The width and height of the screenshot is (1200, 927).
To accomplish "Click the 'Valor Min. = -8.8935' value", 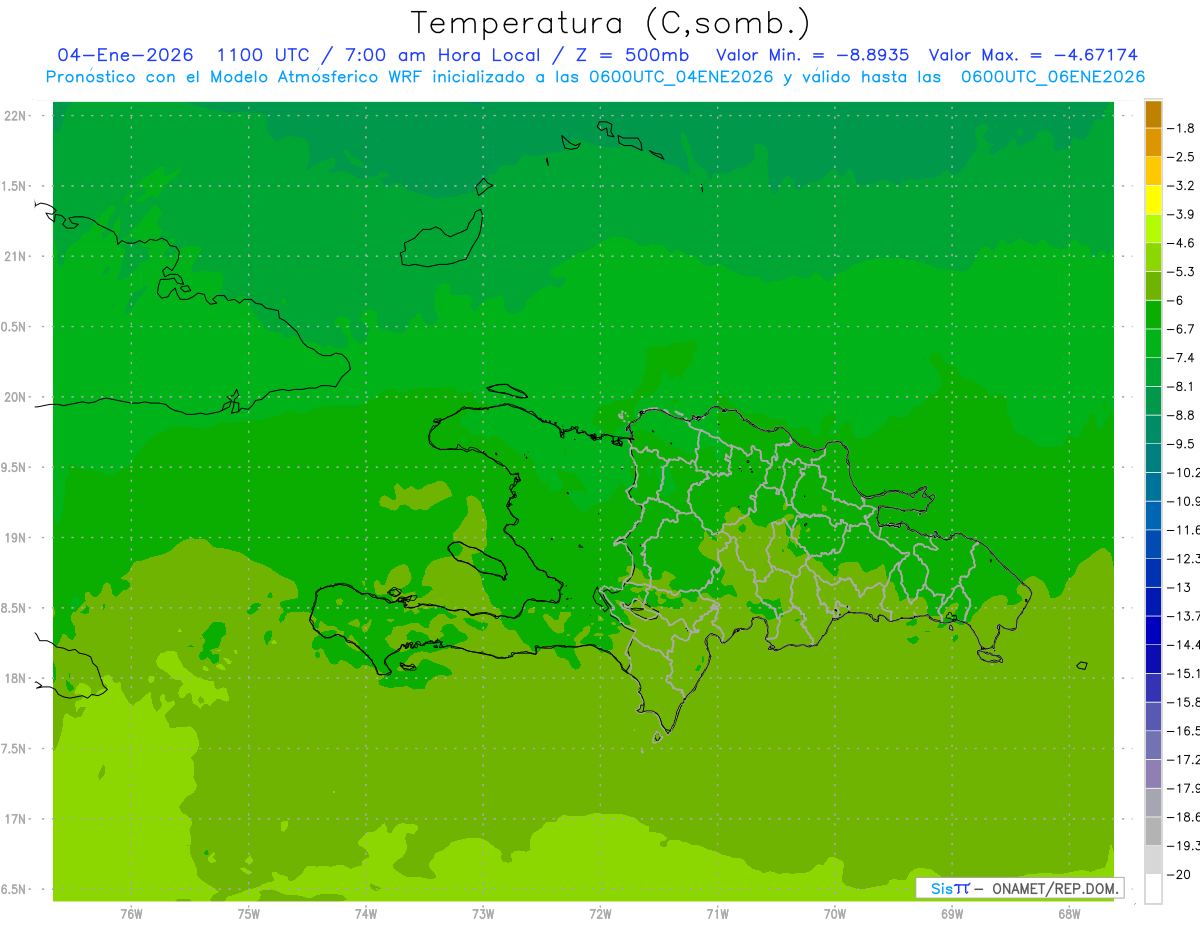I will [813, 55].
